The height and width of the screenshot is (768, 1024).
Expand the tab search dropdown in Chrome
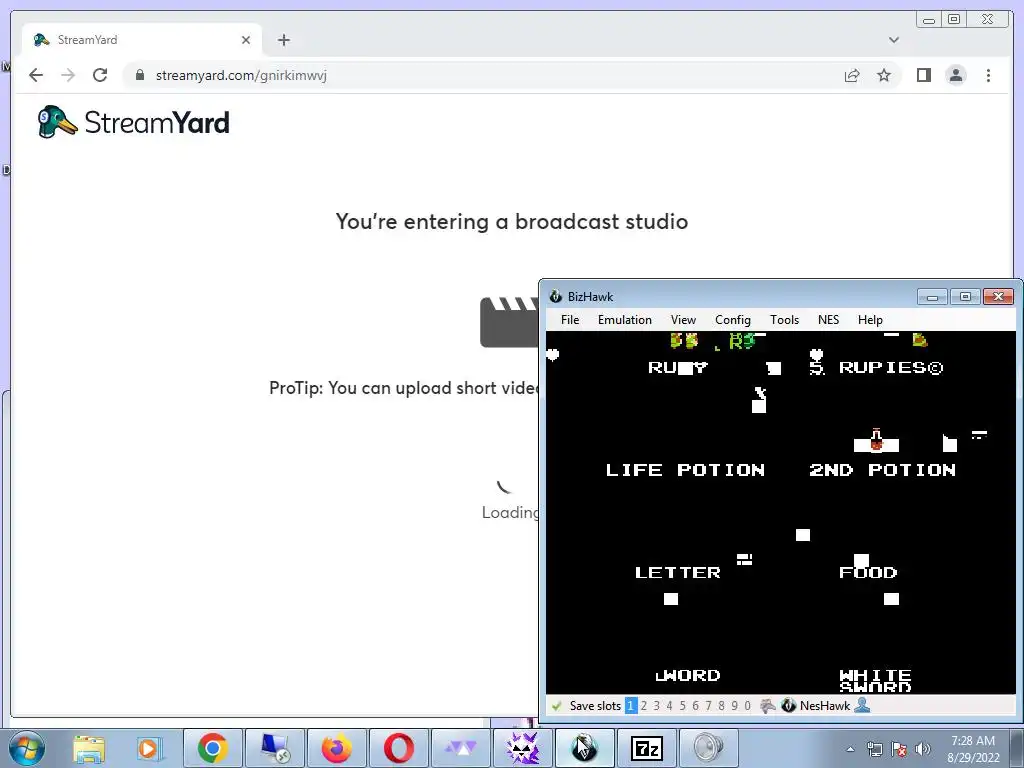(893, 40)
